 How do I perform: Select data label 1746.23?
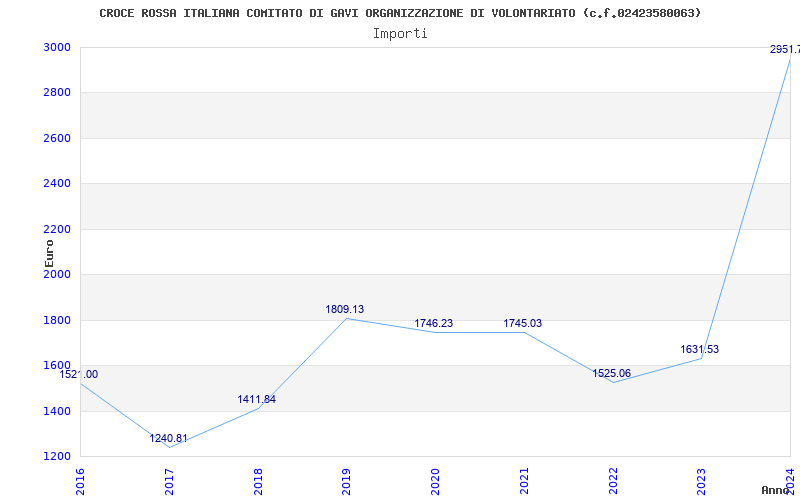click(x=434, y=323)
